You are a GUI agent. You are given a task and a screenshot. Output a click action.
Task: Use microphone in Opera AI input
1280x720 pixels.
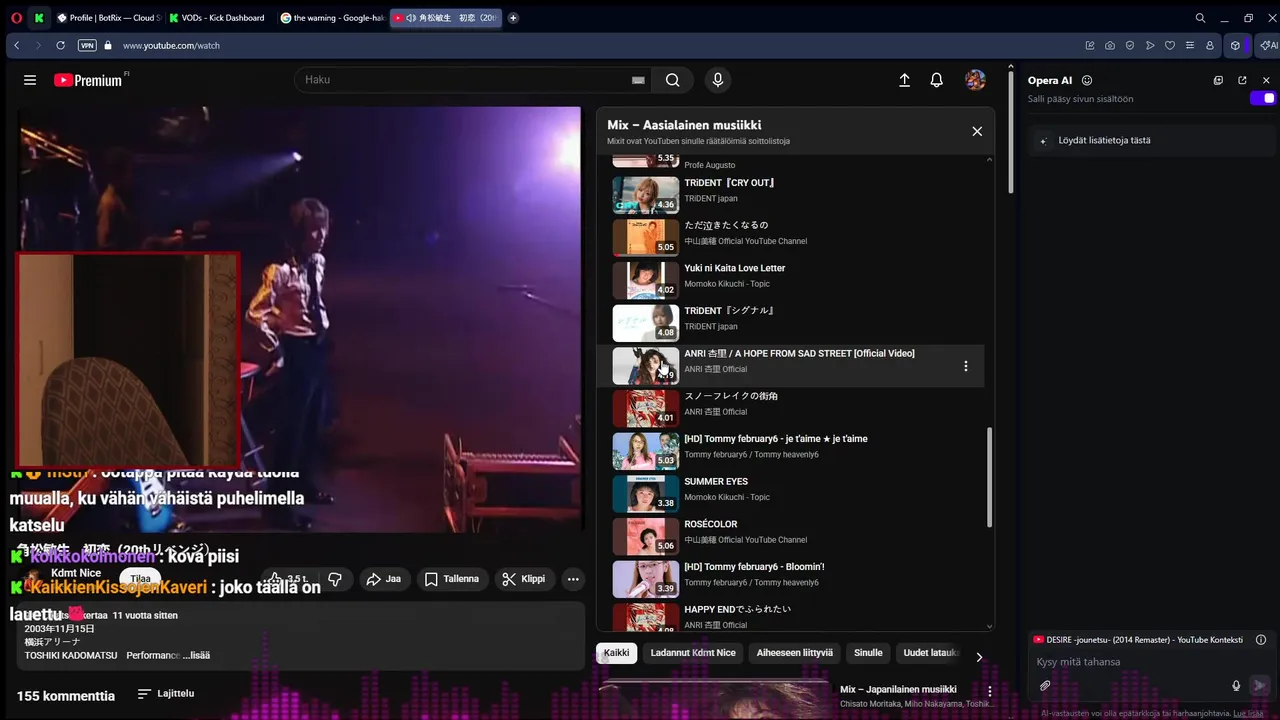pyautogui.click(x=1236, y=686)
